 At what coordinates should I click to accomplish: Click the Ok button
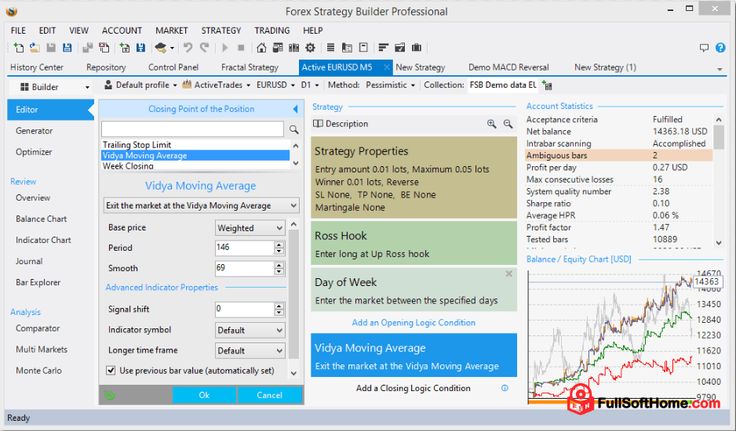click(x=204, y=395)
